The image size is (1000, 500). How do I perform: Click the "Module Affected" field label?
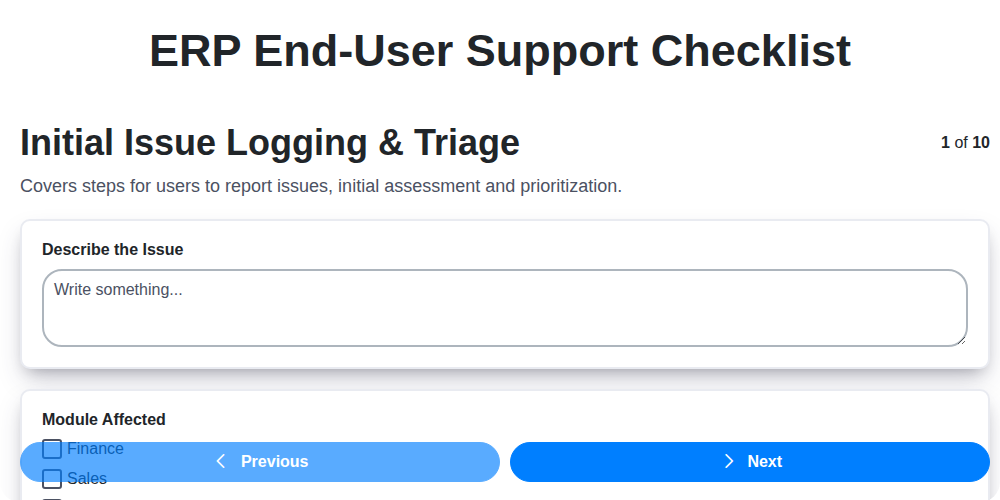pos(104,419)
